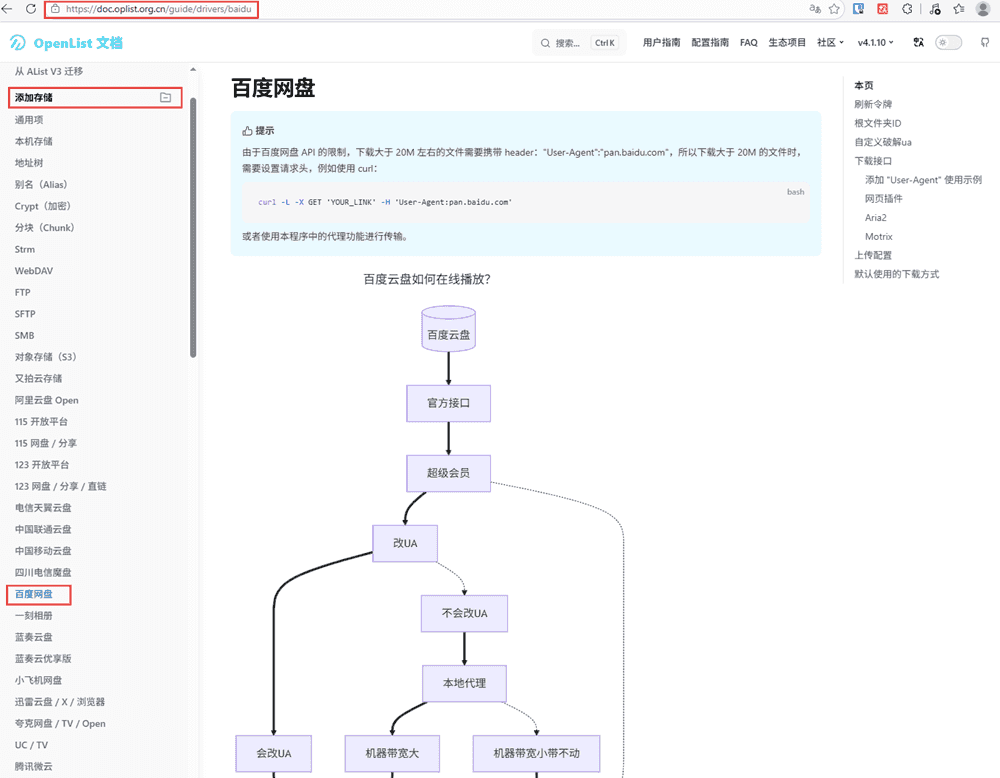
Task: Jump to 刷新令牌 in page outline
Action: (x=873, y=104)
